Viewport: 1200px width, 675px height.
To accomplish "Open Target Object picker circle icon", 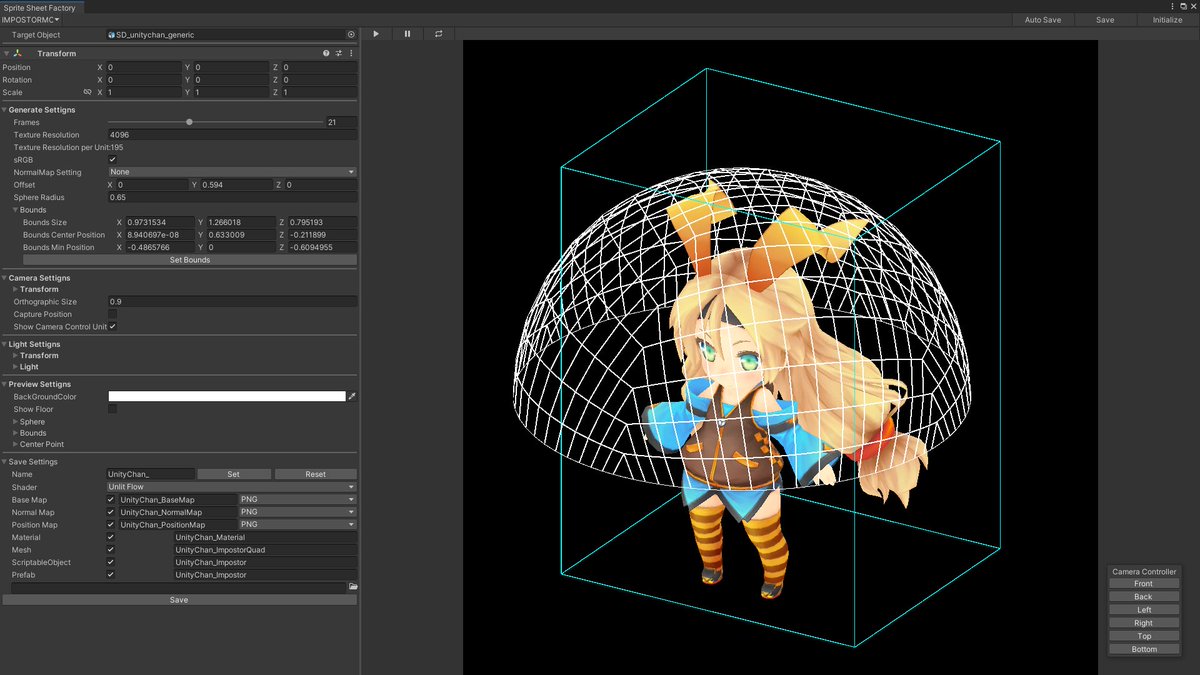I will coord(351,34).
